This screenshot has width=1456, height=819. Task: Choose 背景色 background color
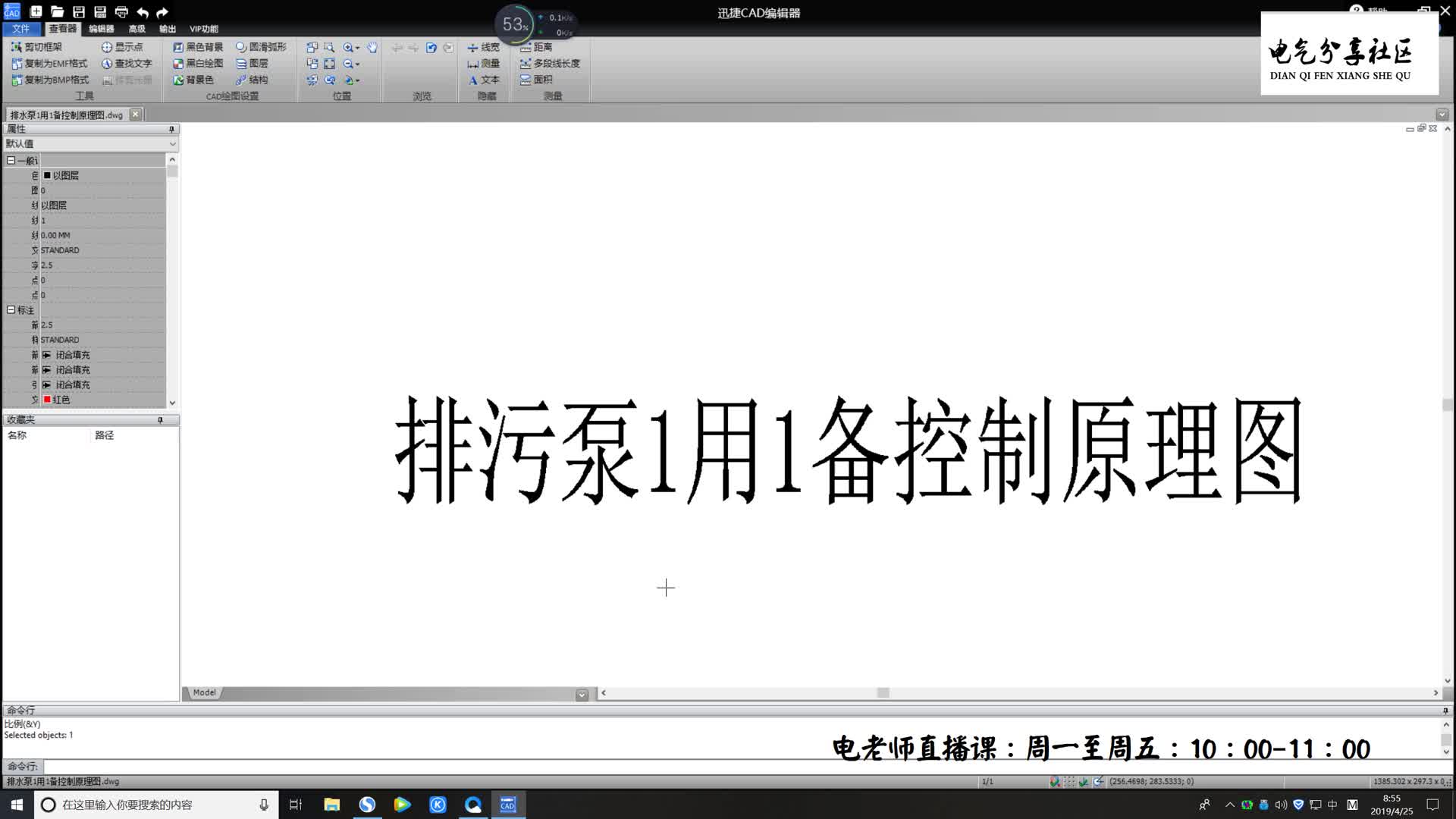point(193,80)
